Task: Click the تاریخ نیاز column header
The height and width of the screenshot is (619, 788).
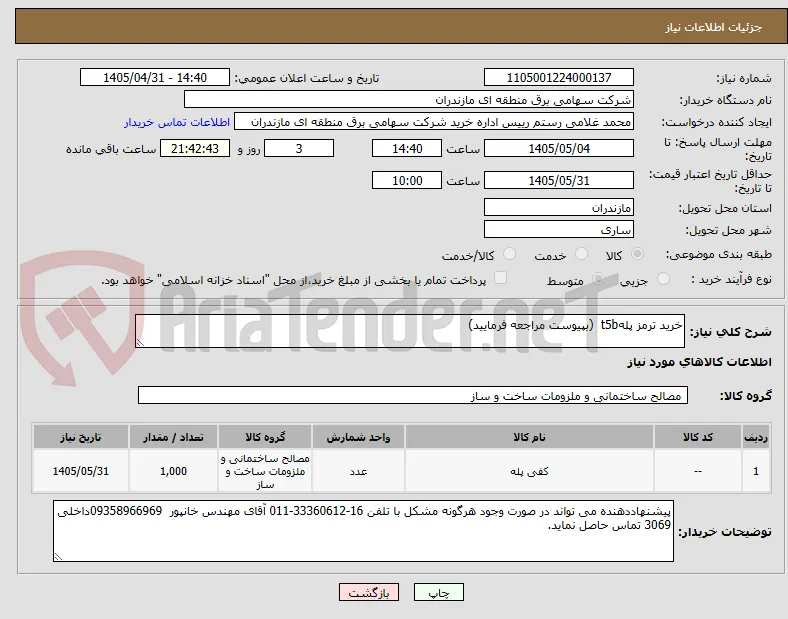Action: coord(80,437)
